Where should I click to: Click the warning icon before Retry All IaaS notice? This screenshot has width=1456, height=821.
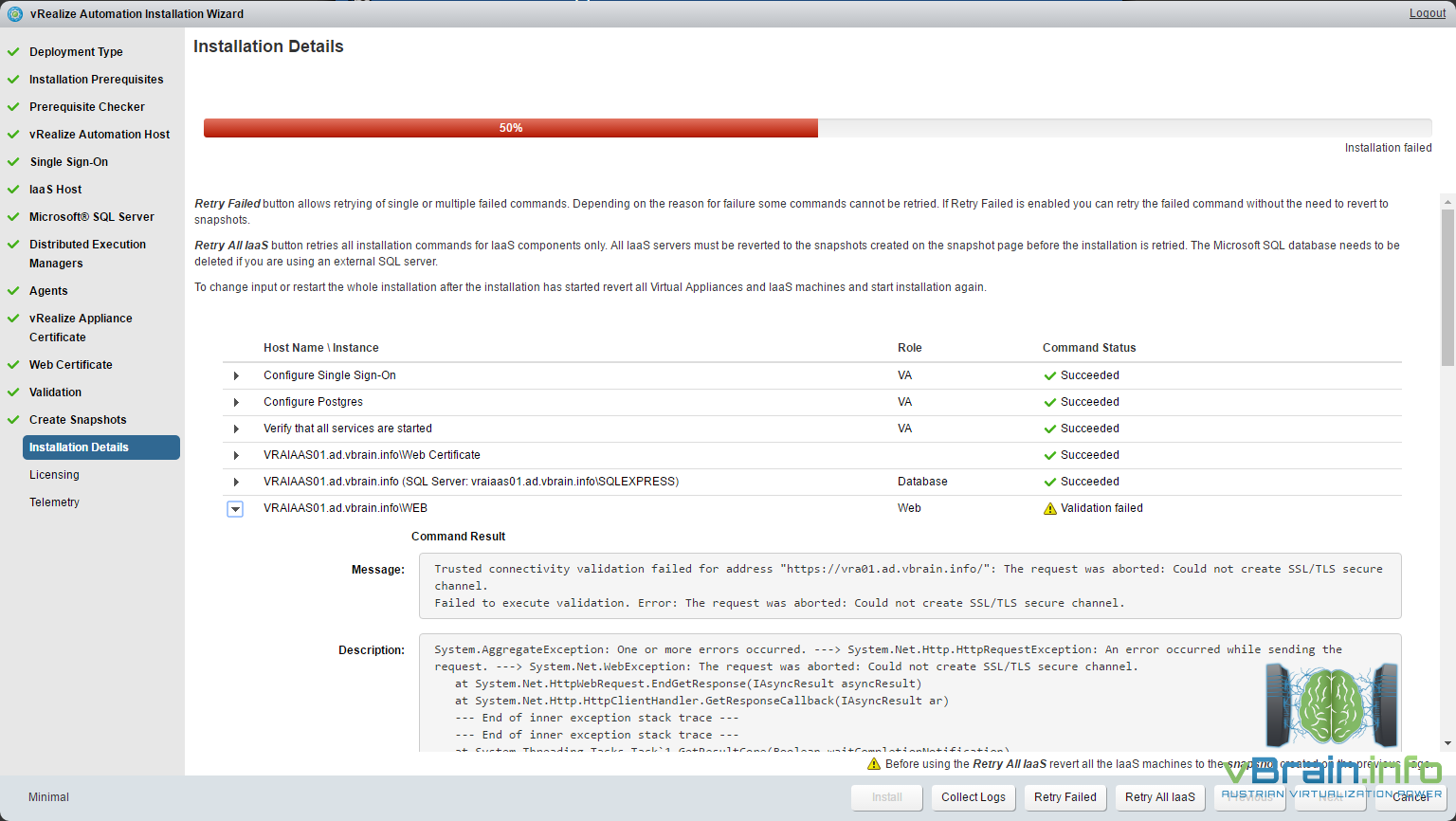[x=874, y=764]
